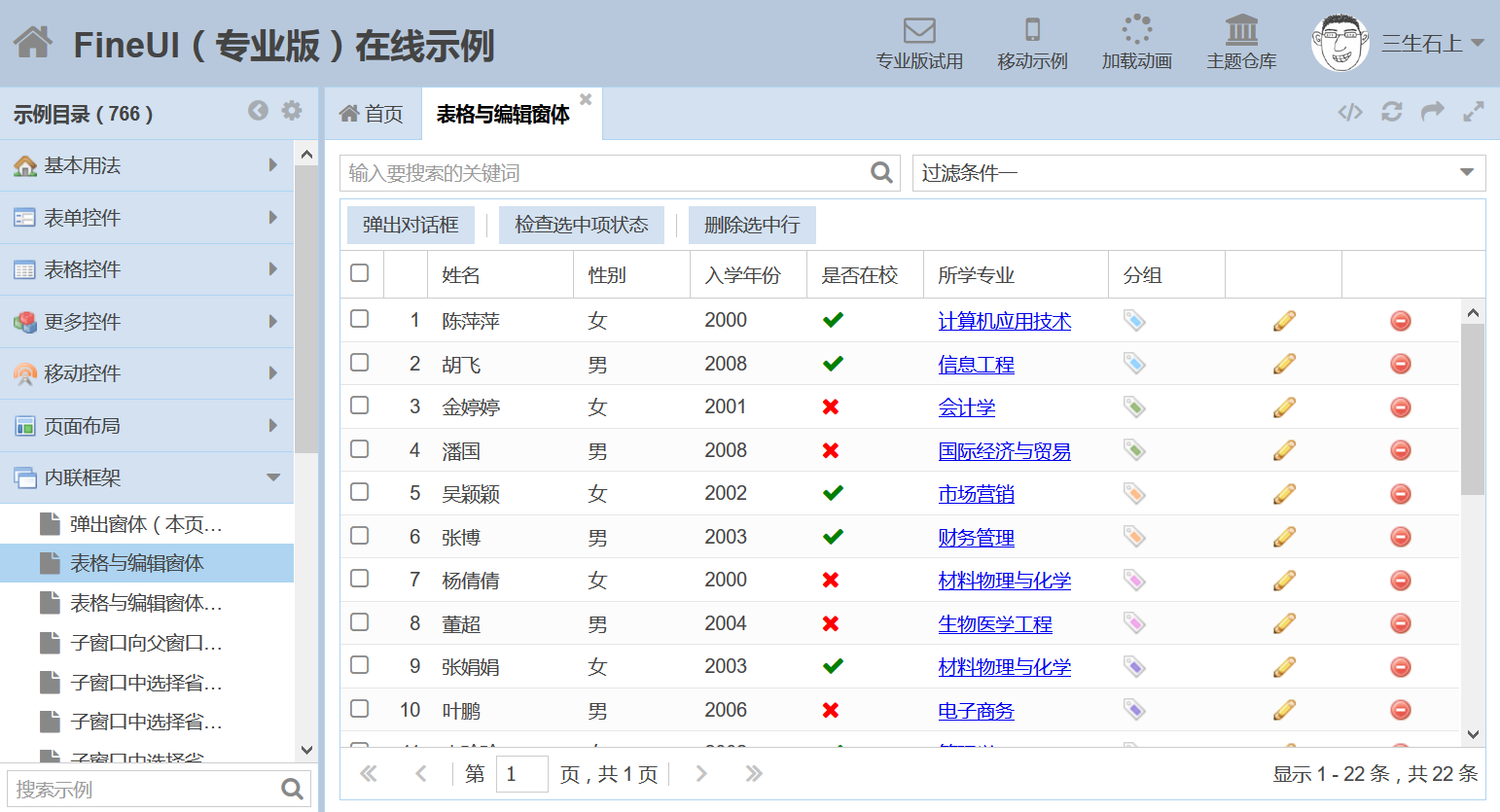Screen dimensions: 1500x812
Task: Toggle the select-all checkbox in table header
Action: [360, 273]
